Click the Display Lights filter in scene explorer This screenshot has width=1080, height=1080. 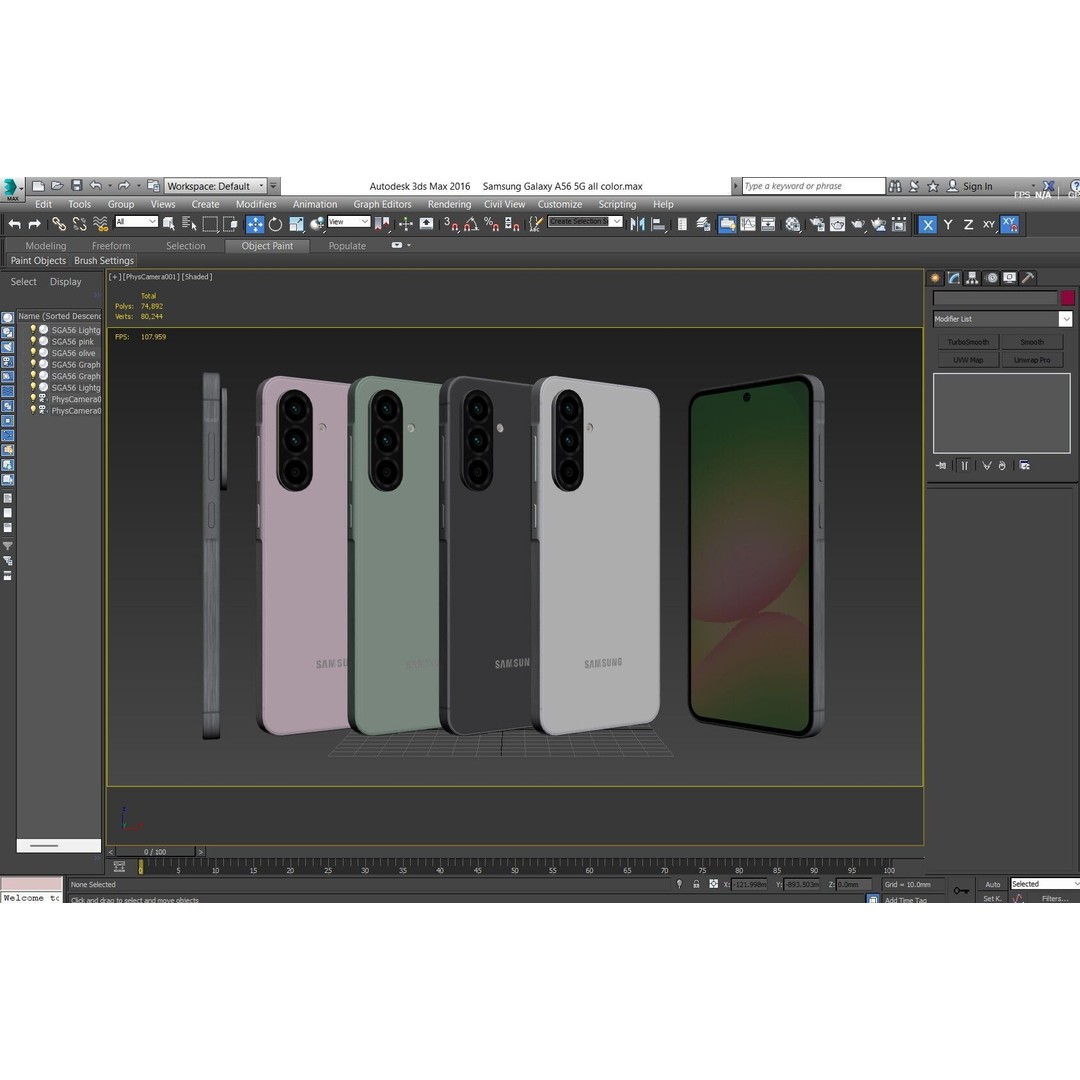click(x=8, y=346)
